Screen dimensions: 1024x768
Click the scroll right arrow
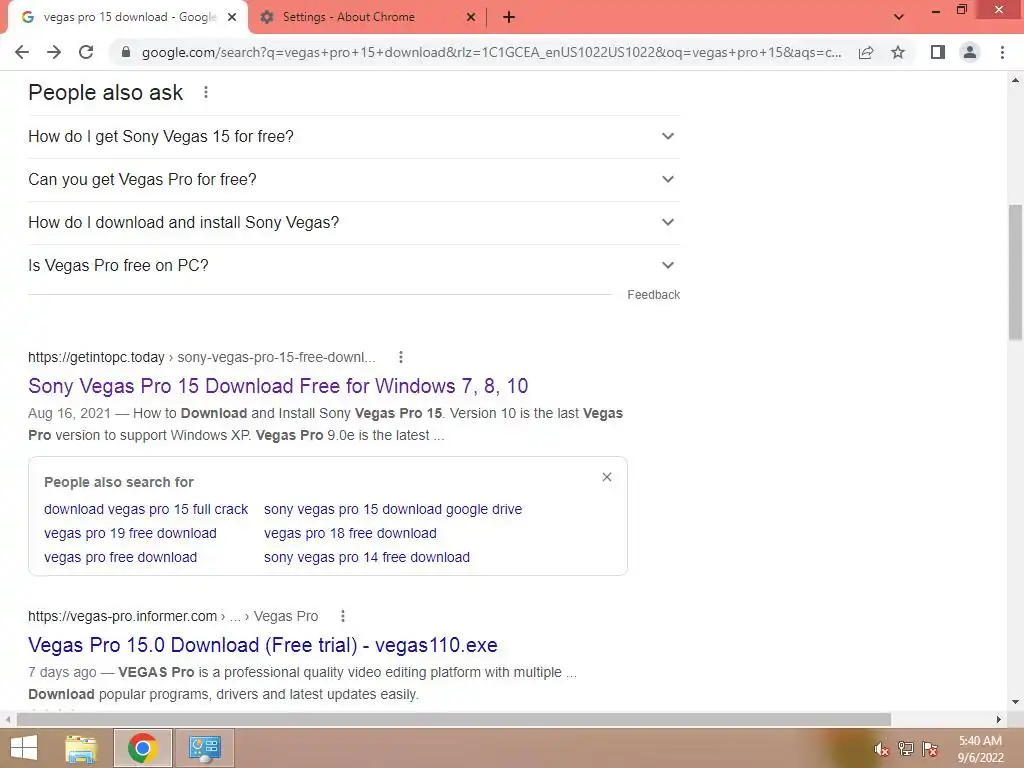999,720
